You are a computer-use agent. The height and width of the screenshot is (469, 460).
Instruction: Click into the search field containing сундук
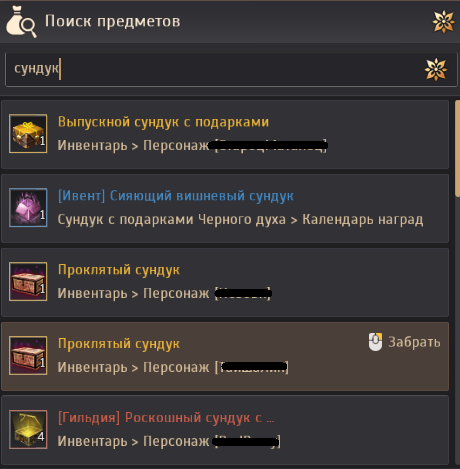pos(231,69)
